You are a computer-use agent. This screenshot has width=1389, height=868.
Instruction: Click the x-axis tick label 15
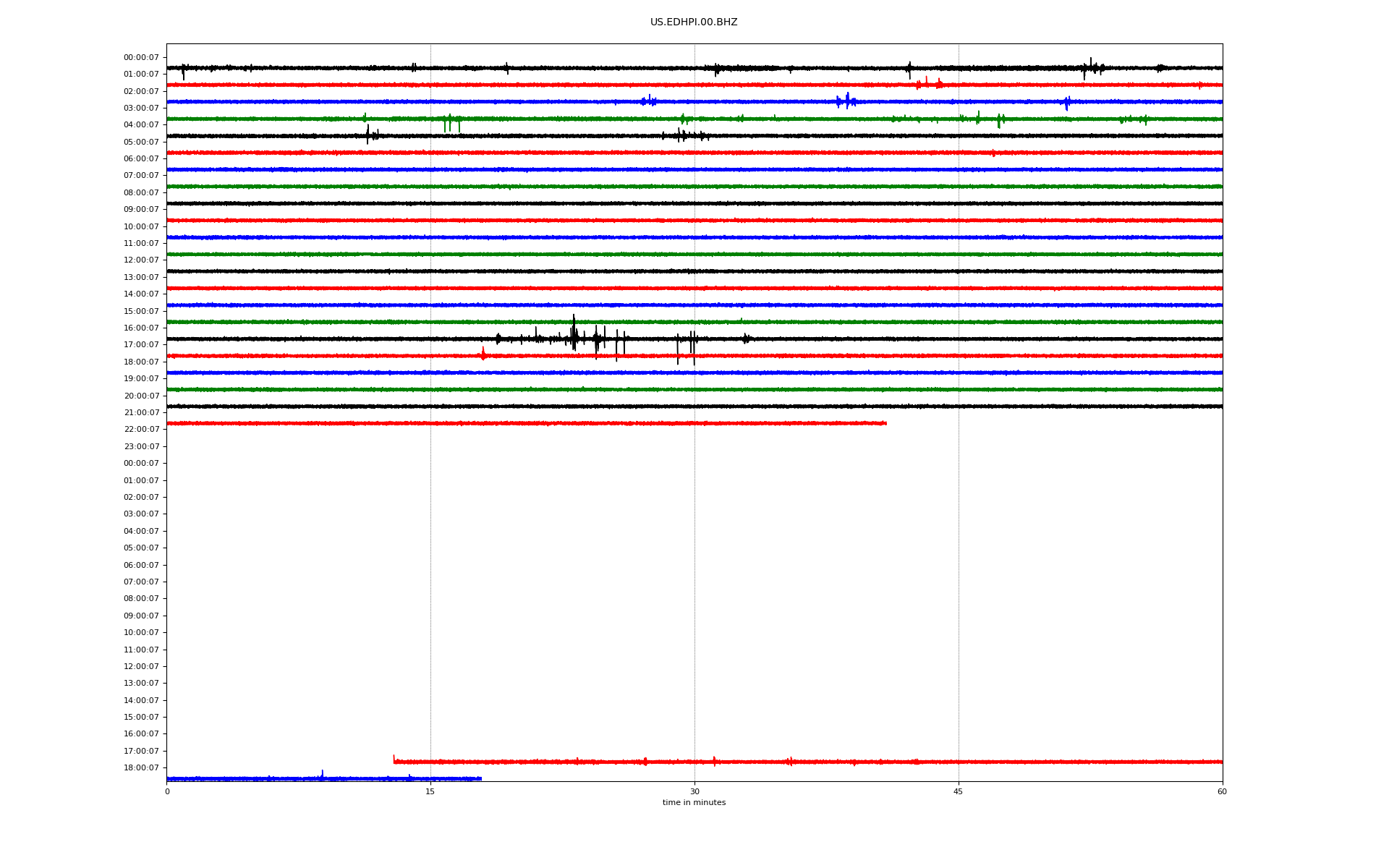[430, 791]
